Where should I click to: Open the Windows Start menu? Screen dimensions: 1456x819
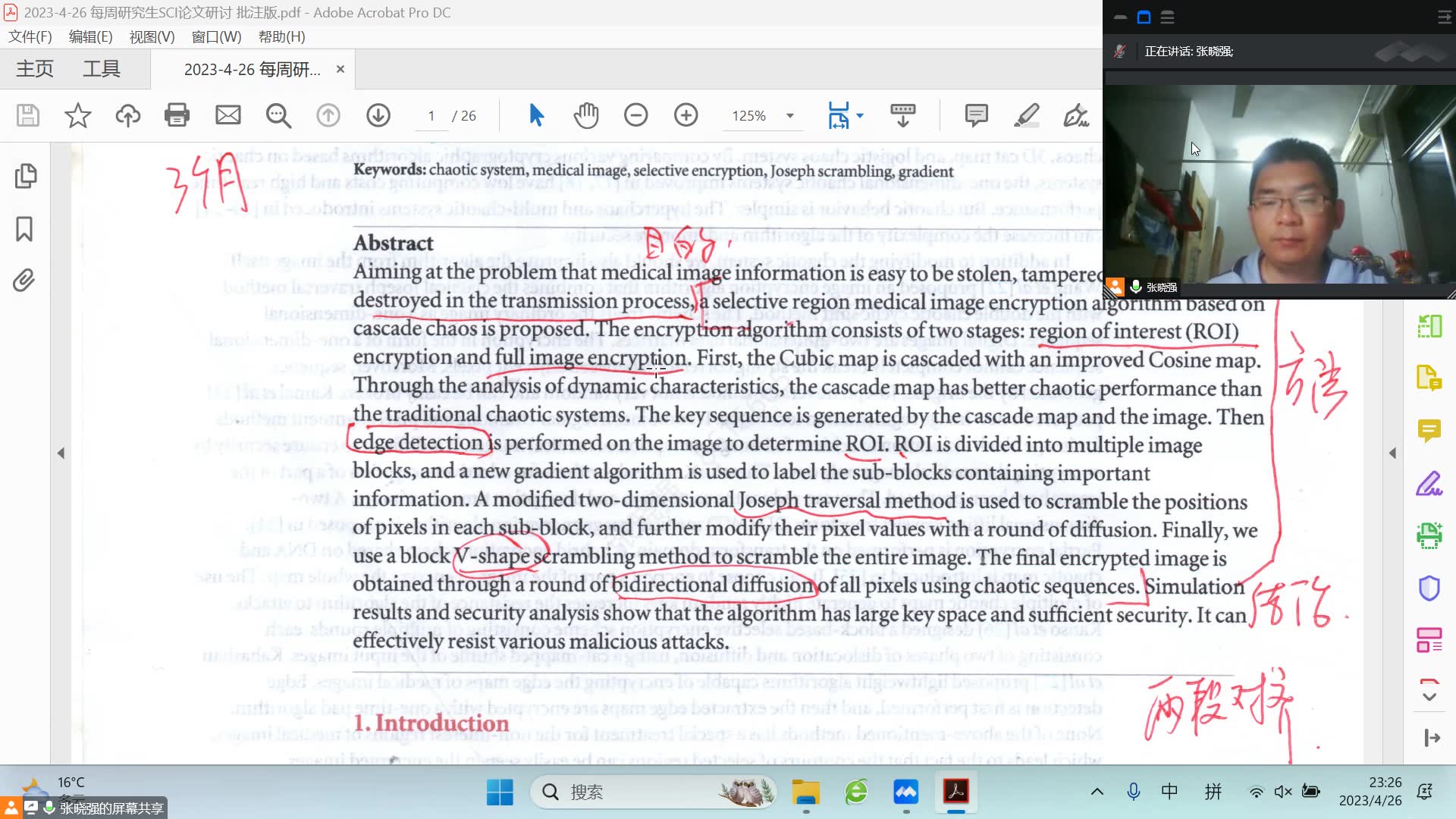click(499, 792)
